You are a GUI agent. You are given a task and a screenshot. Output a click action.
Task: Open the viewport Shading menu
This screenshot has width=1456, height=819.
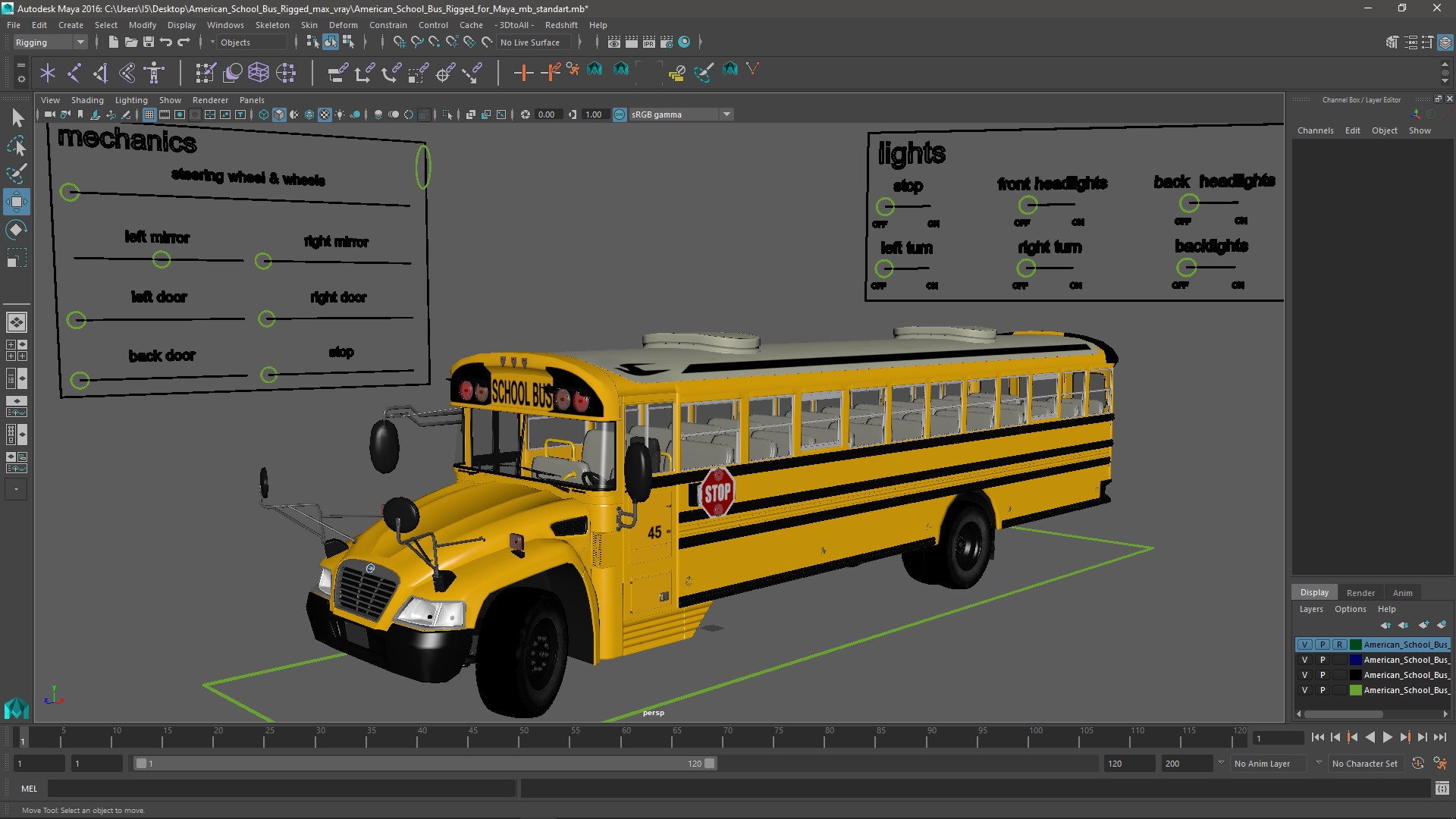87,100
